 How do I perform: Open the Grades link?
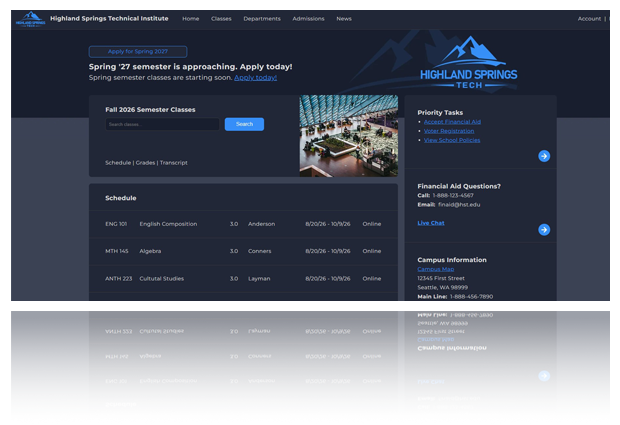click(145, 162)
